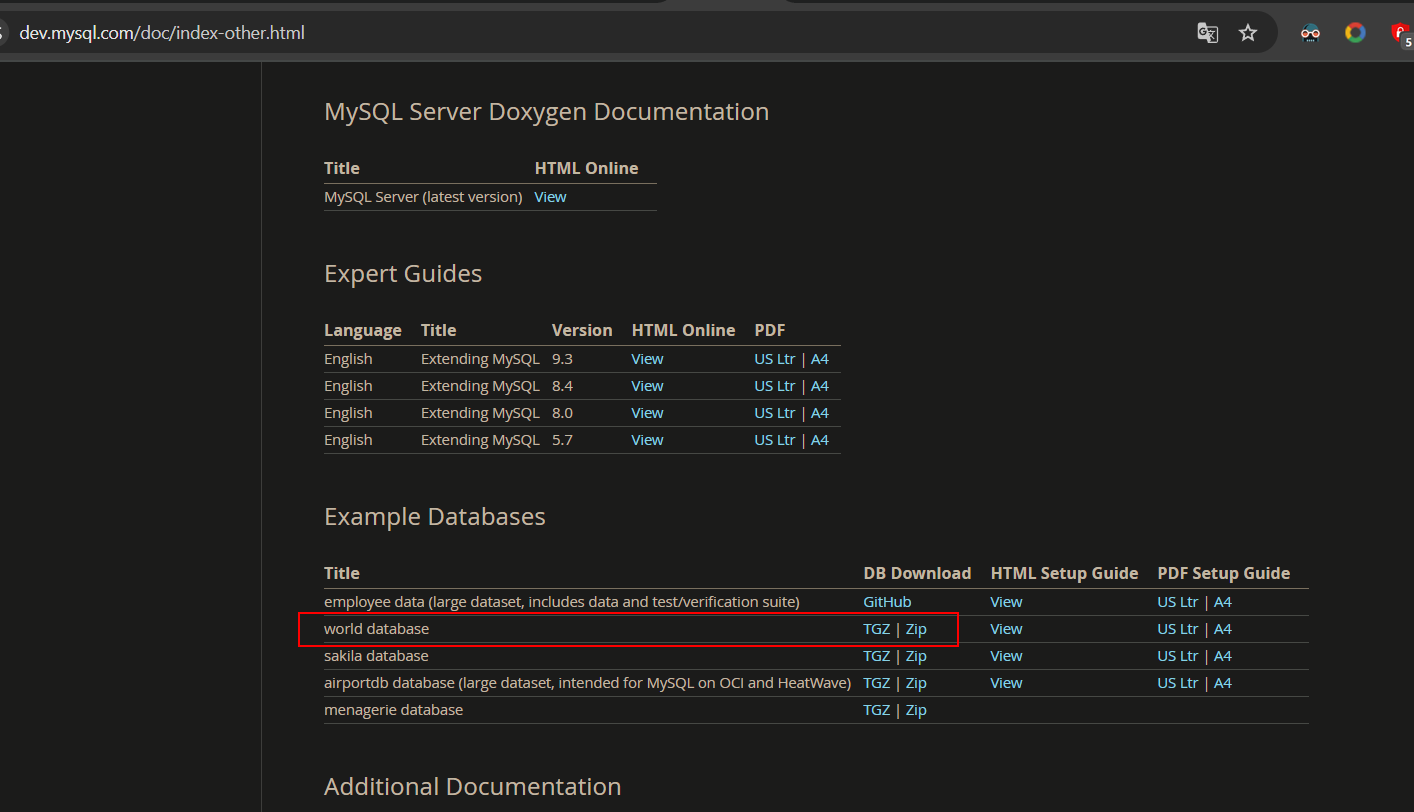Click the 'HTML Online' header in Doxygen table
The height and width of the screenshot is (812, 1414).
586,168
